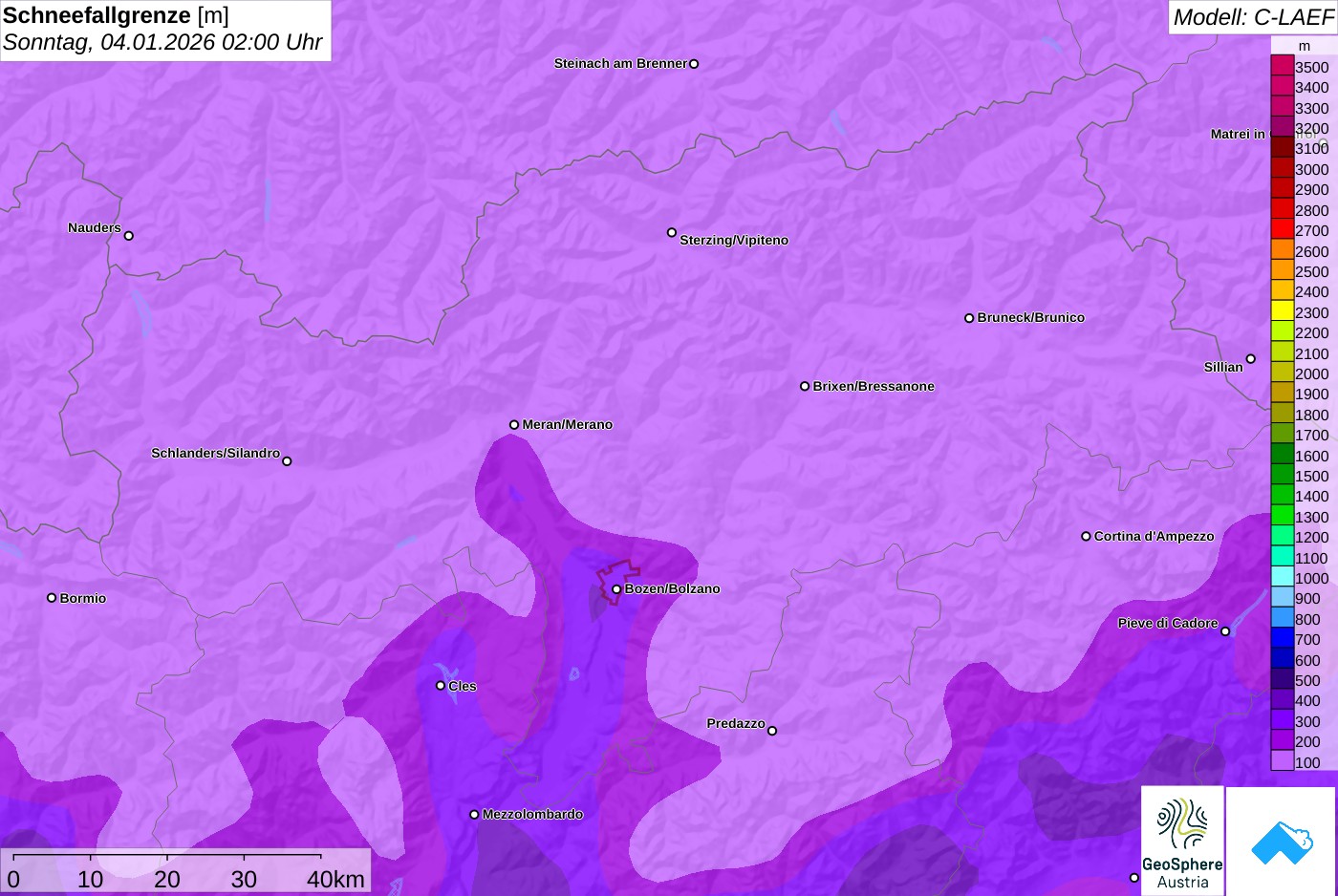The width and height of the screenshot is (1338, 896).
Task: Click the Cortina d'Ampezzo town label
Action: tap(1155, 537)
